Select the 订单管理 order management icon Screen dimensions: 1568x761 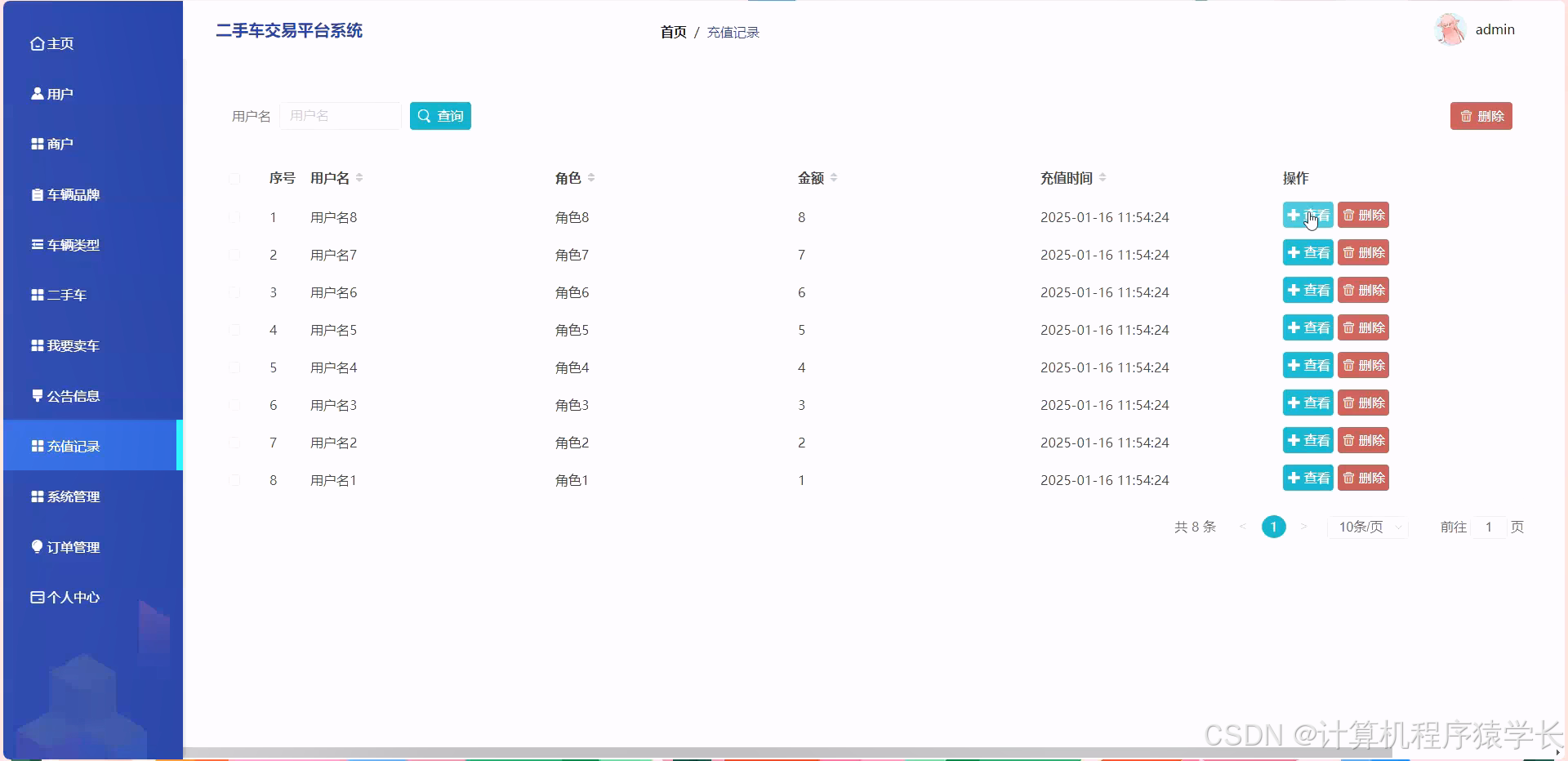click(x=37, y=547)
